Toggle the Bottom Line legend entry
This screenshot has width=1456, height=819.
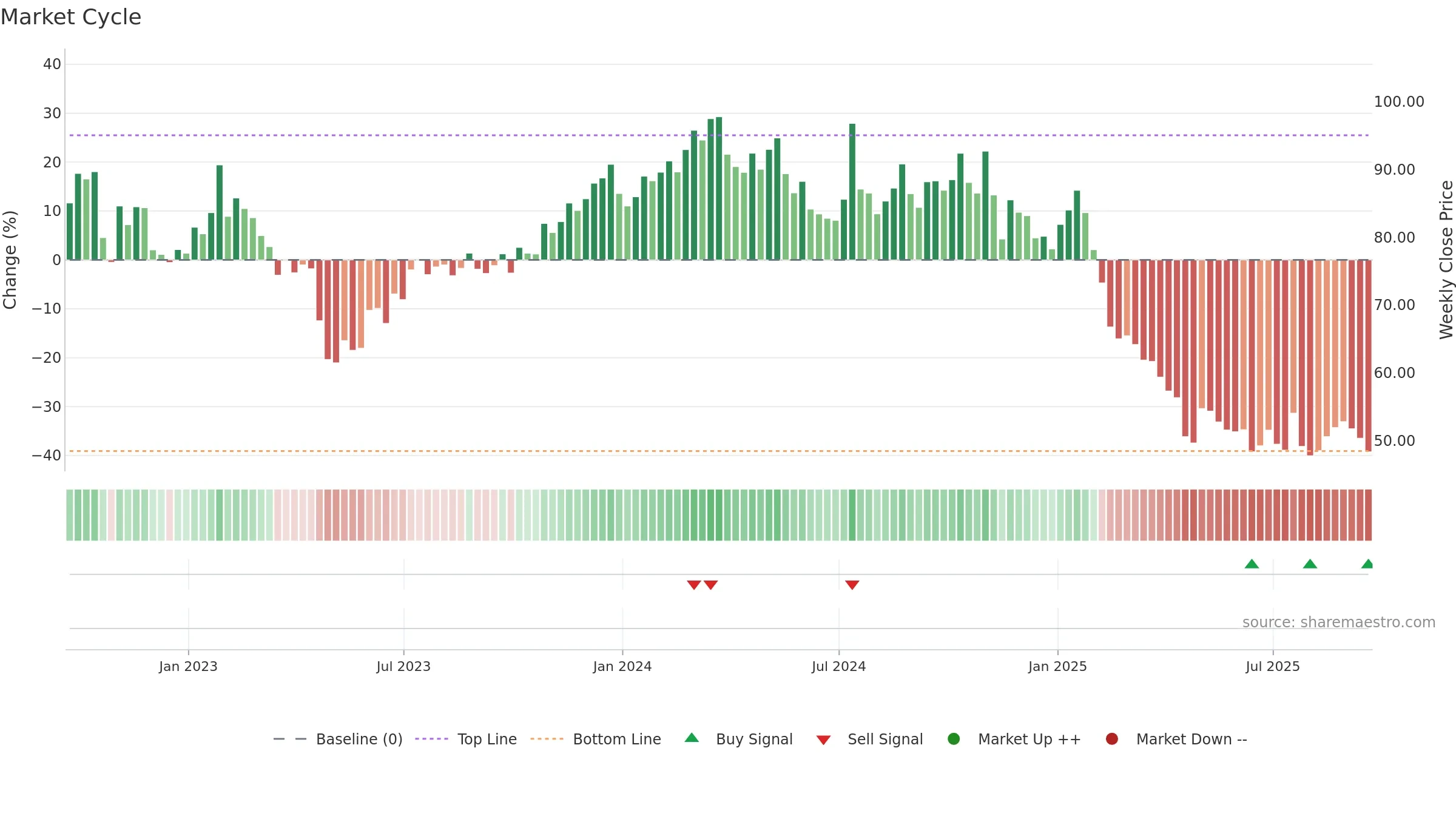click(596, 739)
